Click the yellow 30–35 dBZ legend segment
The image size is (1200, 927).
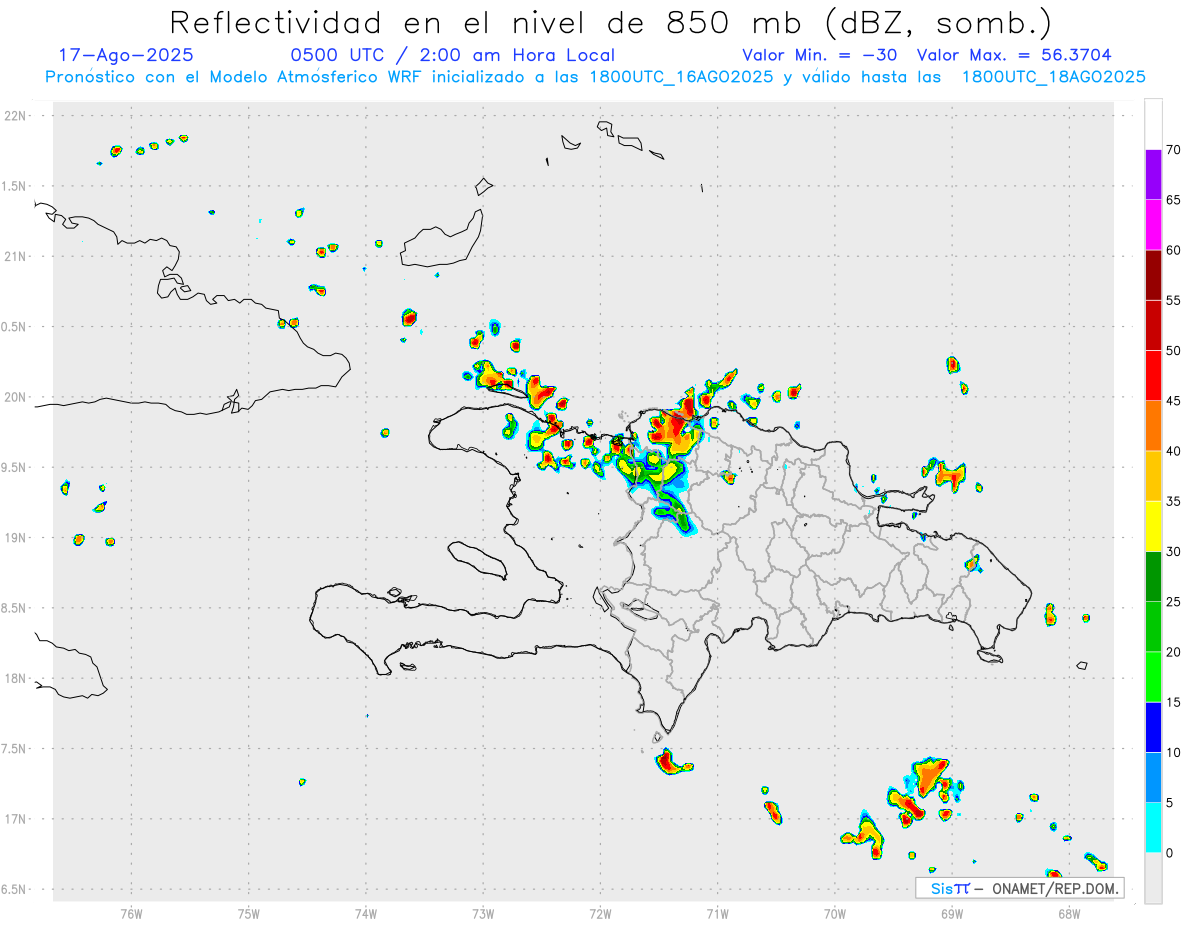click(x=1153, y=526)
